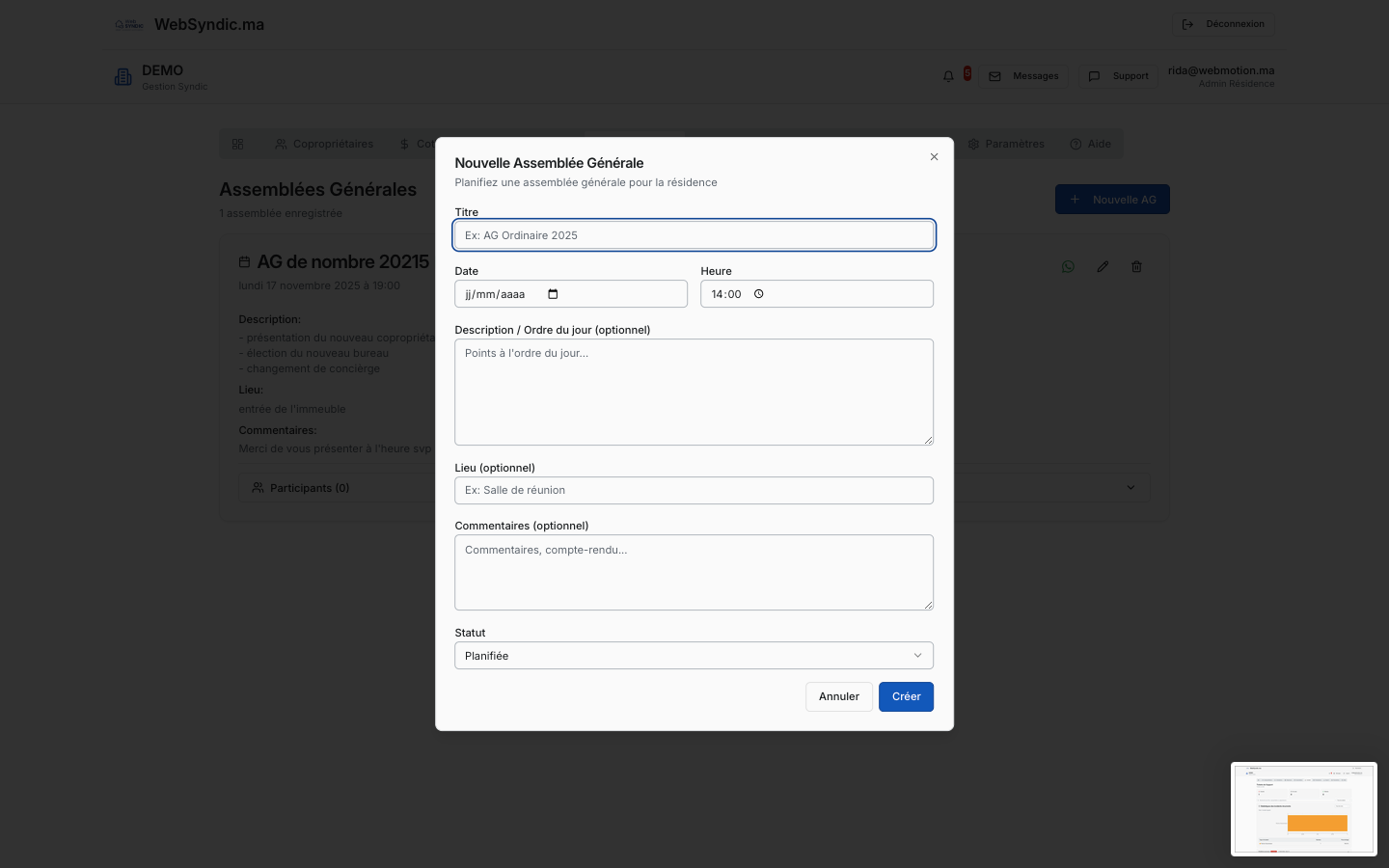Open the Statut dropdown showing Planifiée
The image size is (1389, 868).
coord(694,656)
